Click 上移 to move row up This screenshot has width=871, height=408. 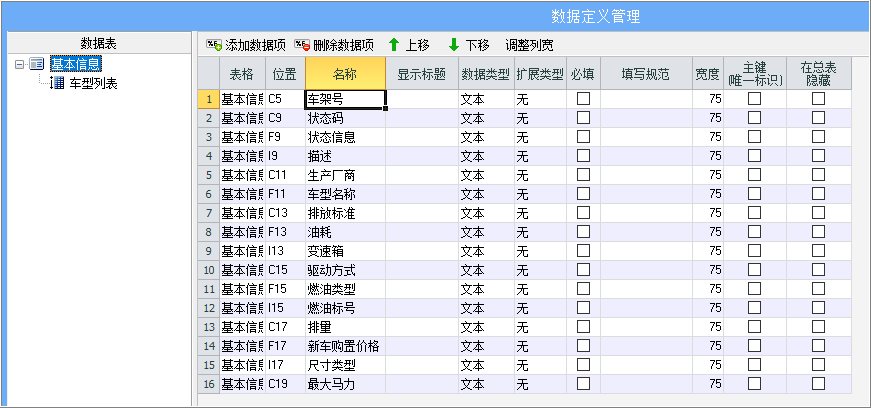coord(409,45)
